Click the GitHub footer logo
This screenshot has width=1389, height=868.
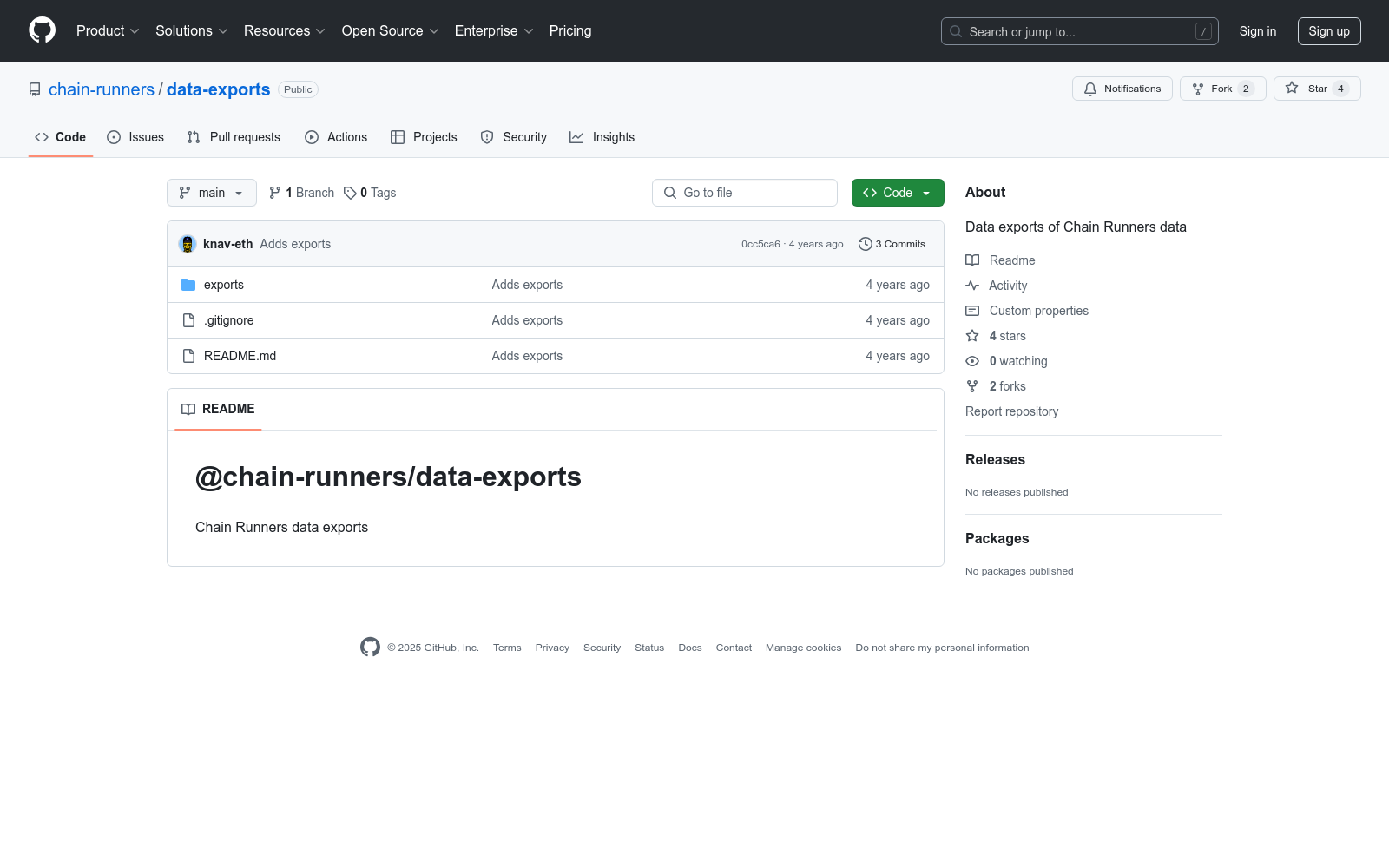click(370, 648)
